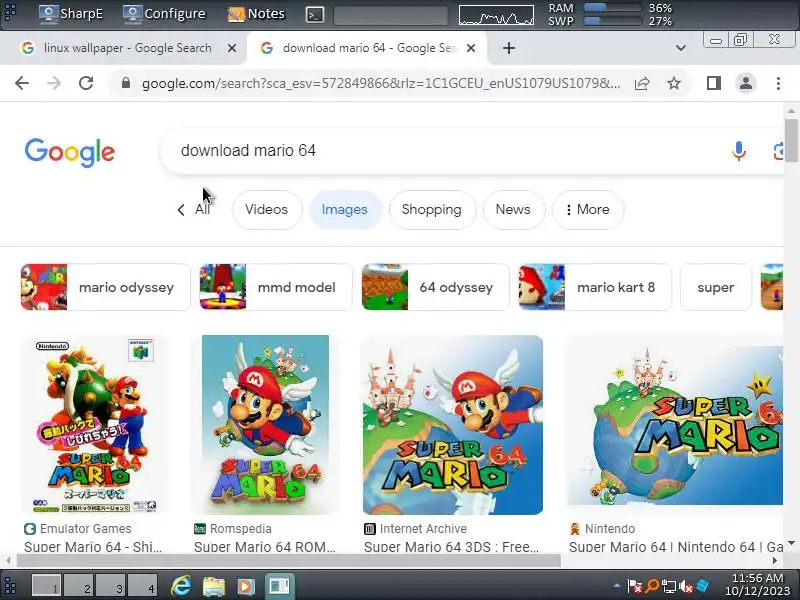Bookmark this page with the star icon
The height and width of the screenshot is (600, 800).
tap(674, 83)
